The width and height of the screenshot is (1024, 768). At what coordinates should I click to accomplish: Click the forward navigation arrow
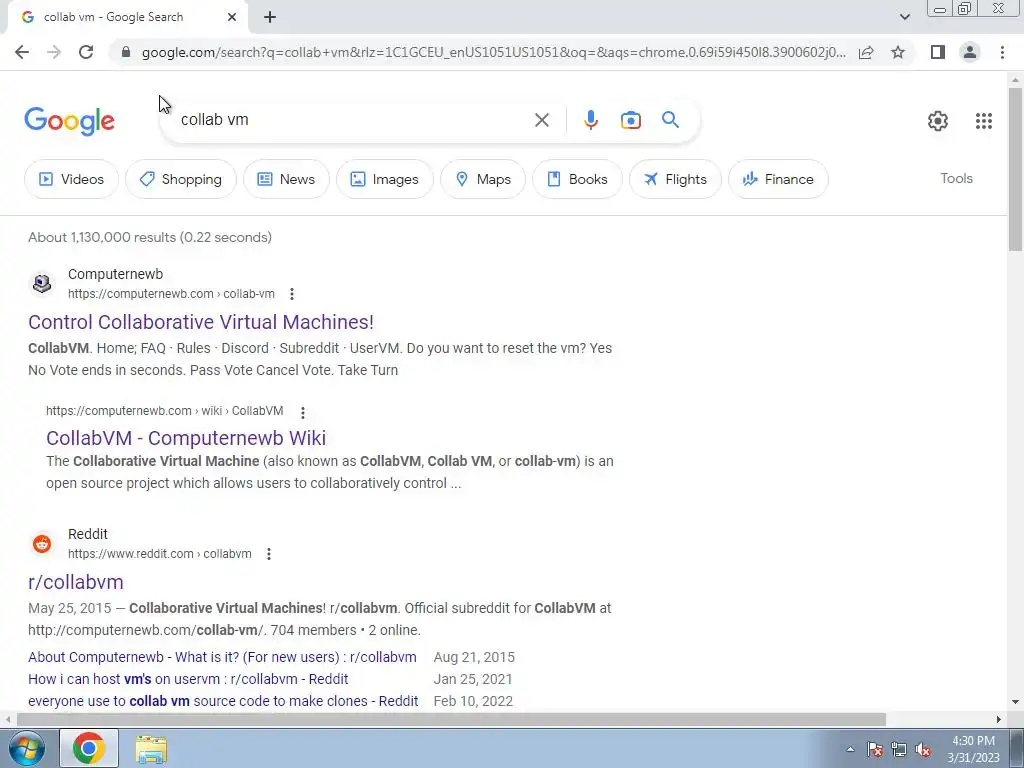(x=54, y=52)
